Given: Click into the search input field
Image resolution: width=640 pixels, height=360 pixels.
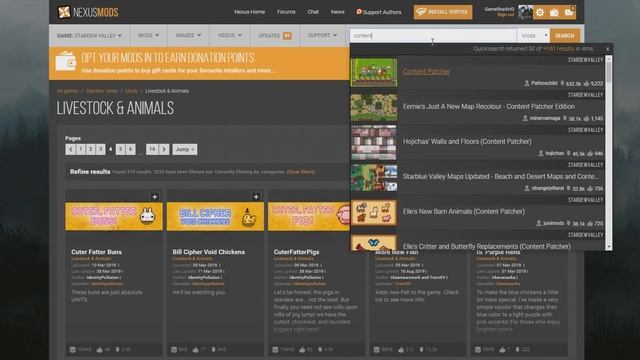Looking at the screenshot, I should pos(433,36).
